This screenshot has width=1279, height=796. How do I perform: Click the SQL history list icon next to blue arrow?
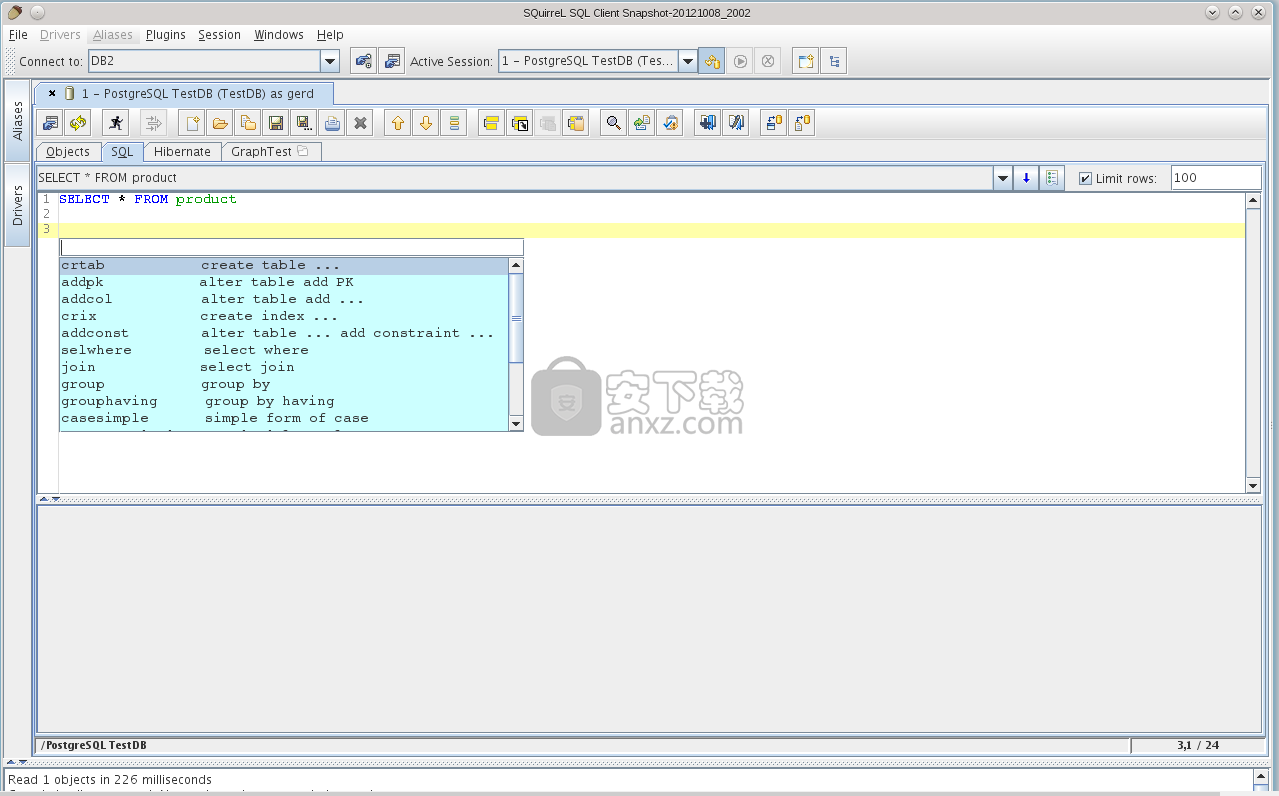1052,178
